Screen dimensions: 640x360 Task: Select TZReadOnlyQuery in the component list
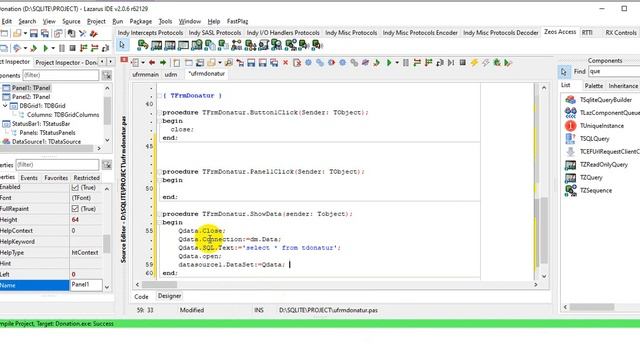[x=604, y=164]
